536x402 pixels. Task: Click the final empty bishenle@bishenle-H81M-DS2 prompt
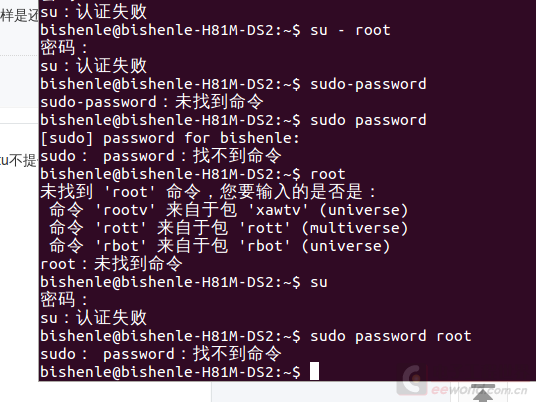coord(170,372)
